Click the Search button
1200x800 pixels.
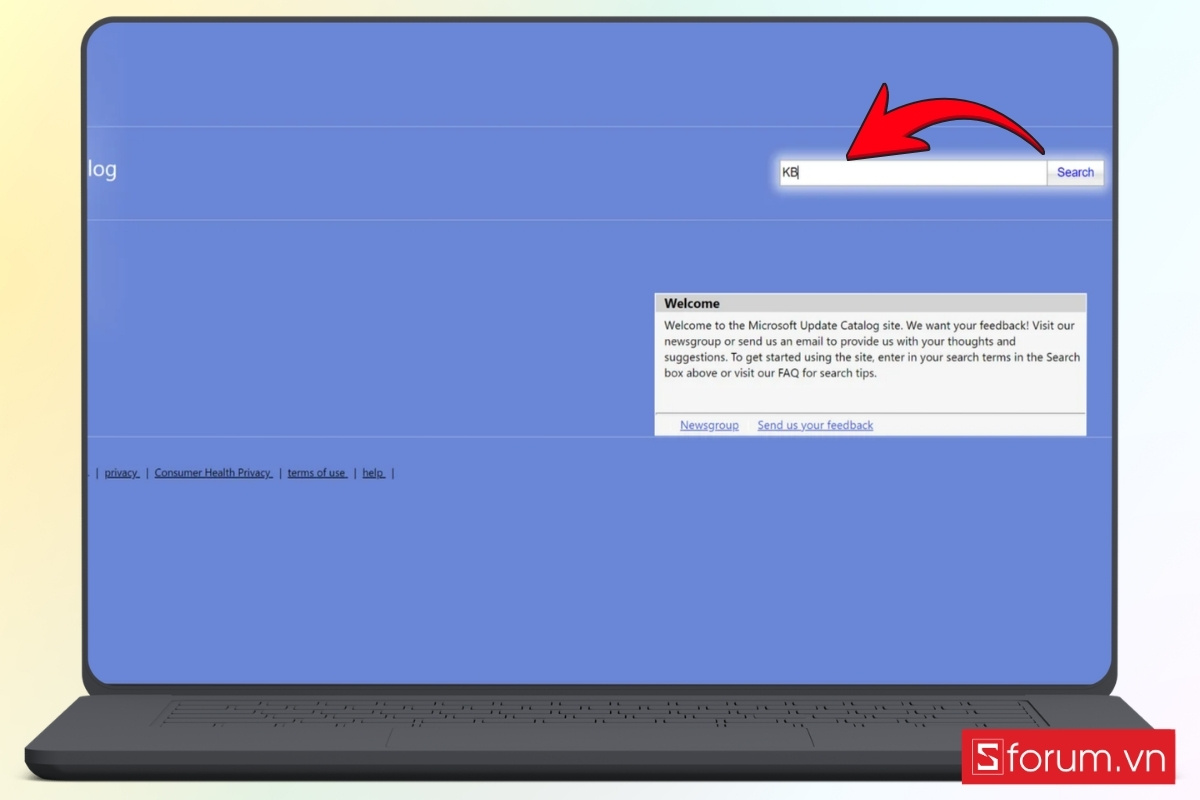point(1076,173)
